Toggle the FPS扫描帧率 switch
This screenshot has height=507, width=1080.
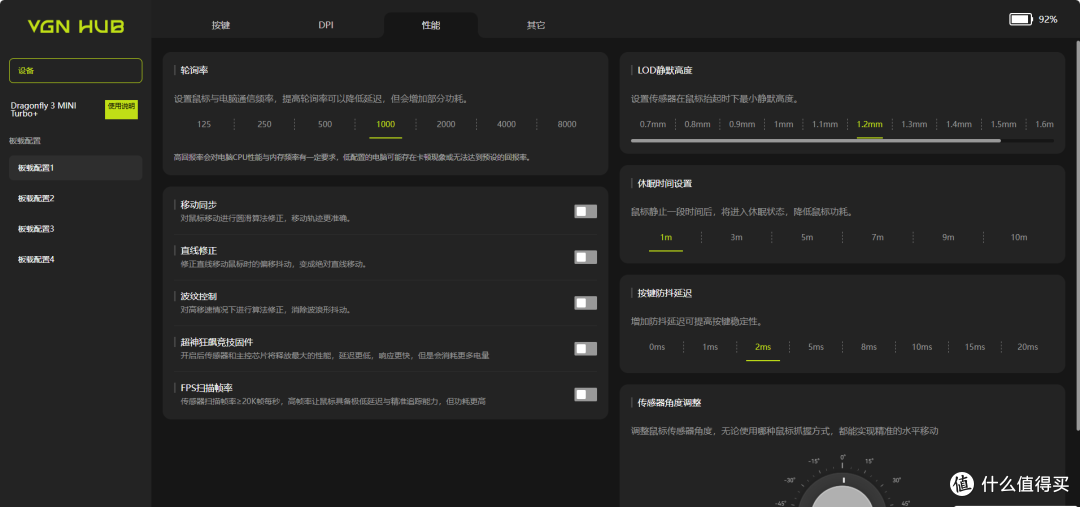585,395
